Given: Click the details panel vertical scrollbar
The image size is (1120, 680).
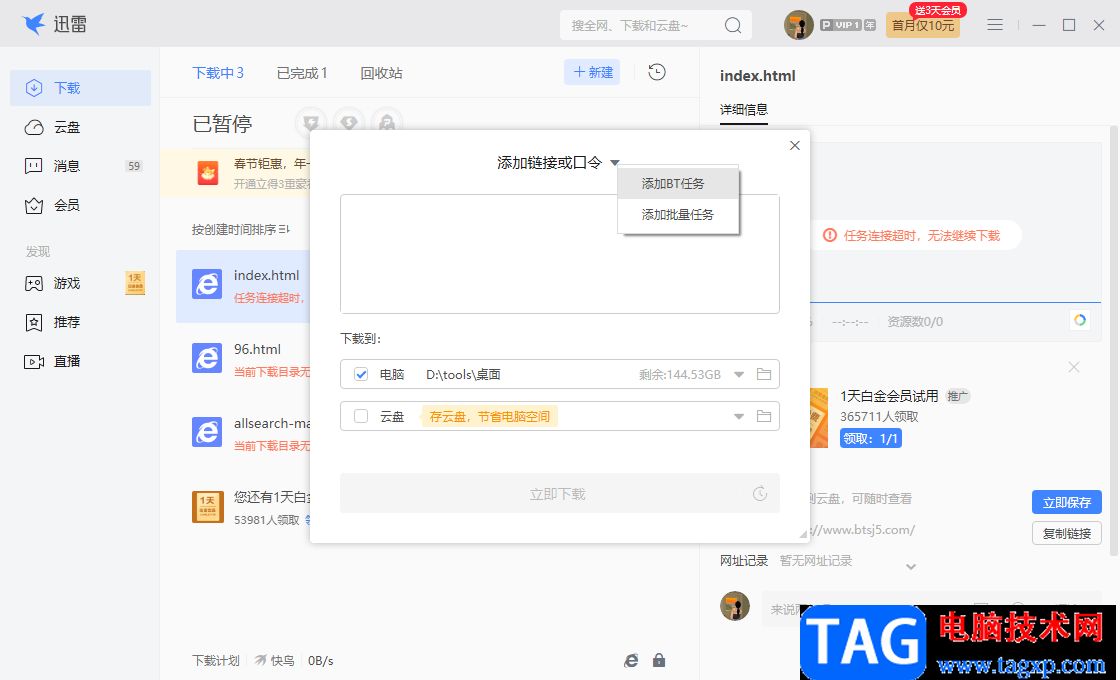Looking at the screenshot, I should point(1115,341).
